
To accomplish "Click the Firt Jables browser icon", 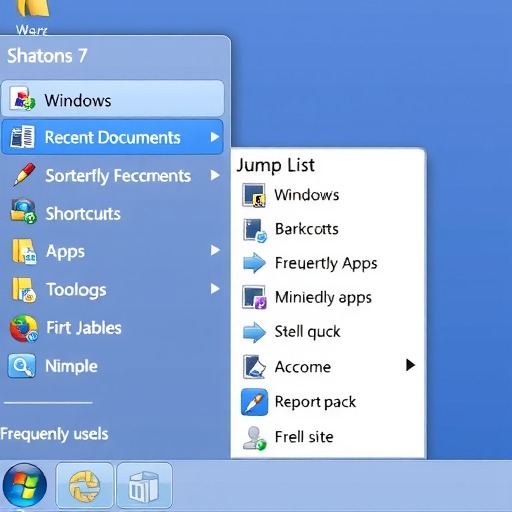I will click(x=24, y=328).
